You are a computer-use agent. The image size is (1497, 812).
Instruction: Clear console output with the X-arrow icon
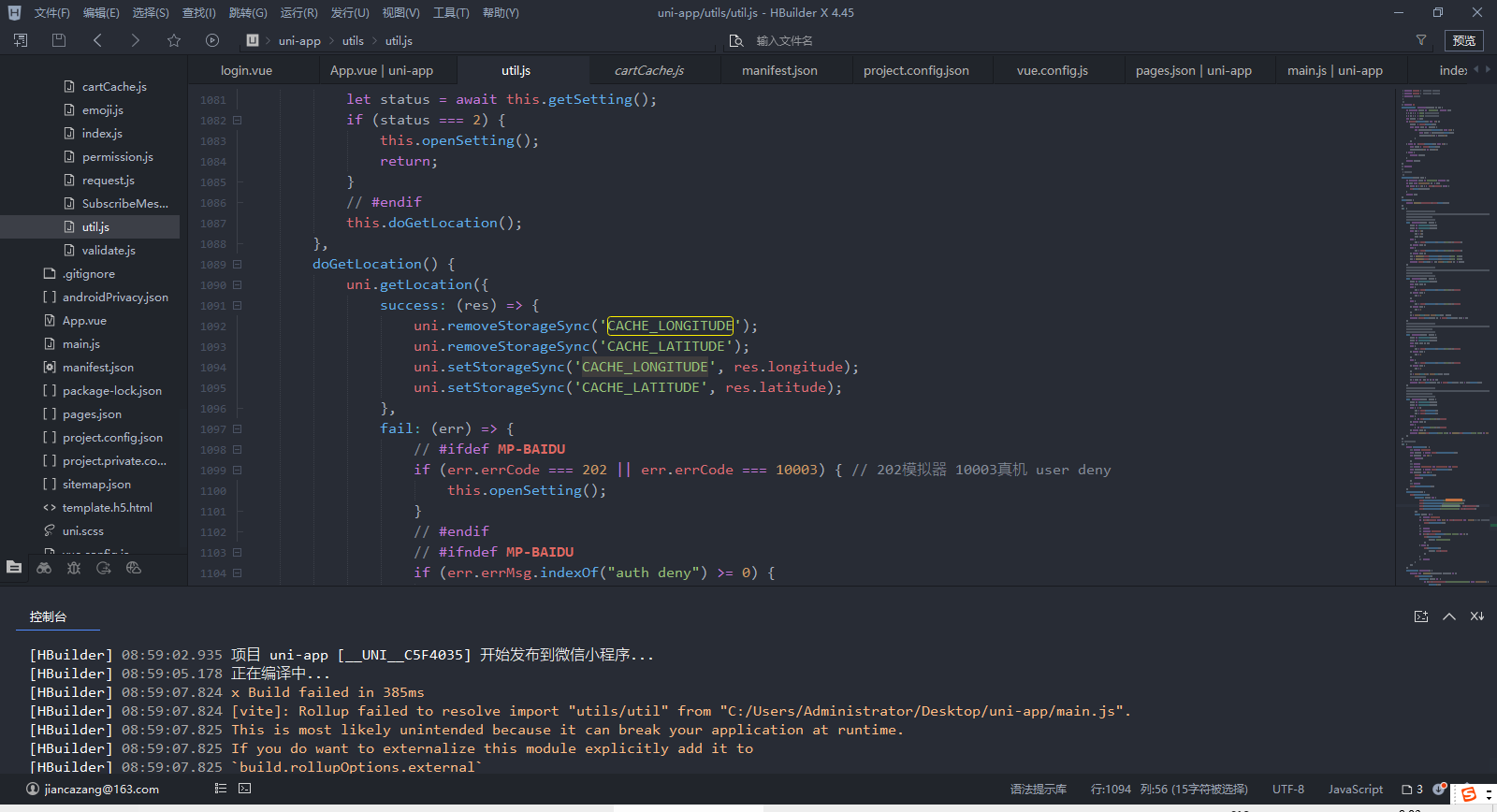(x=1477, y=616)
